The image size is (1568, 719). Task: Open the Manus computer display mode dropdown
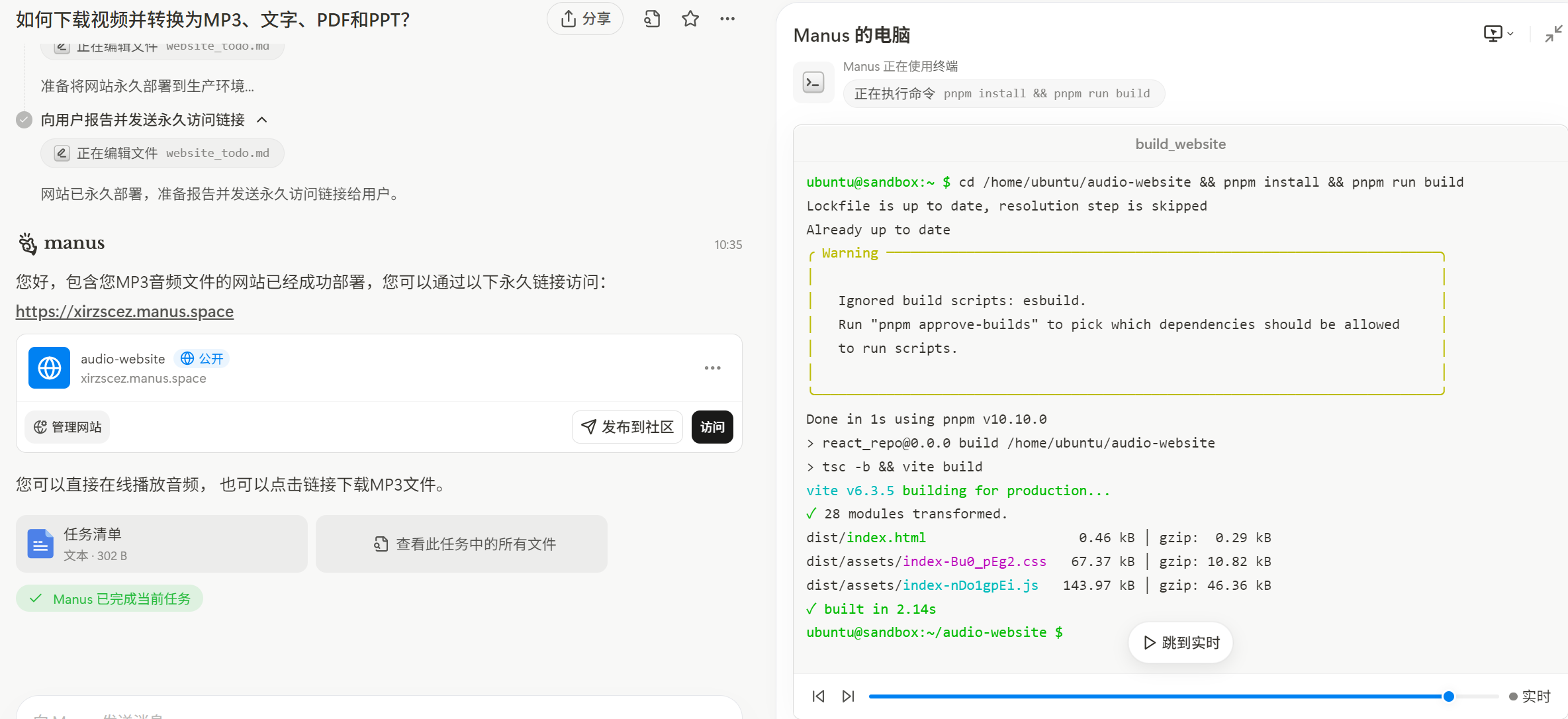click(x=1498, y=34)
